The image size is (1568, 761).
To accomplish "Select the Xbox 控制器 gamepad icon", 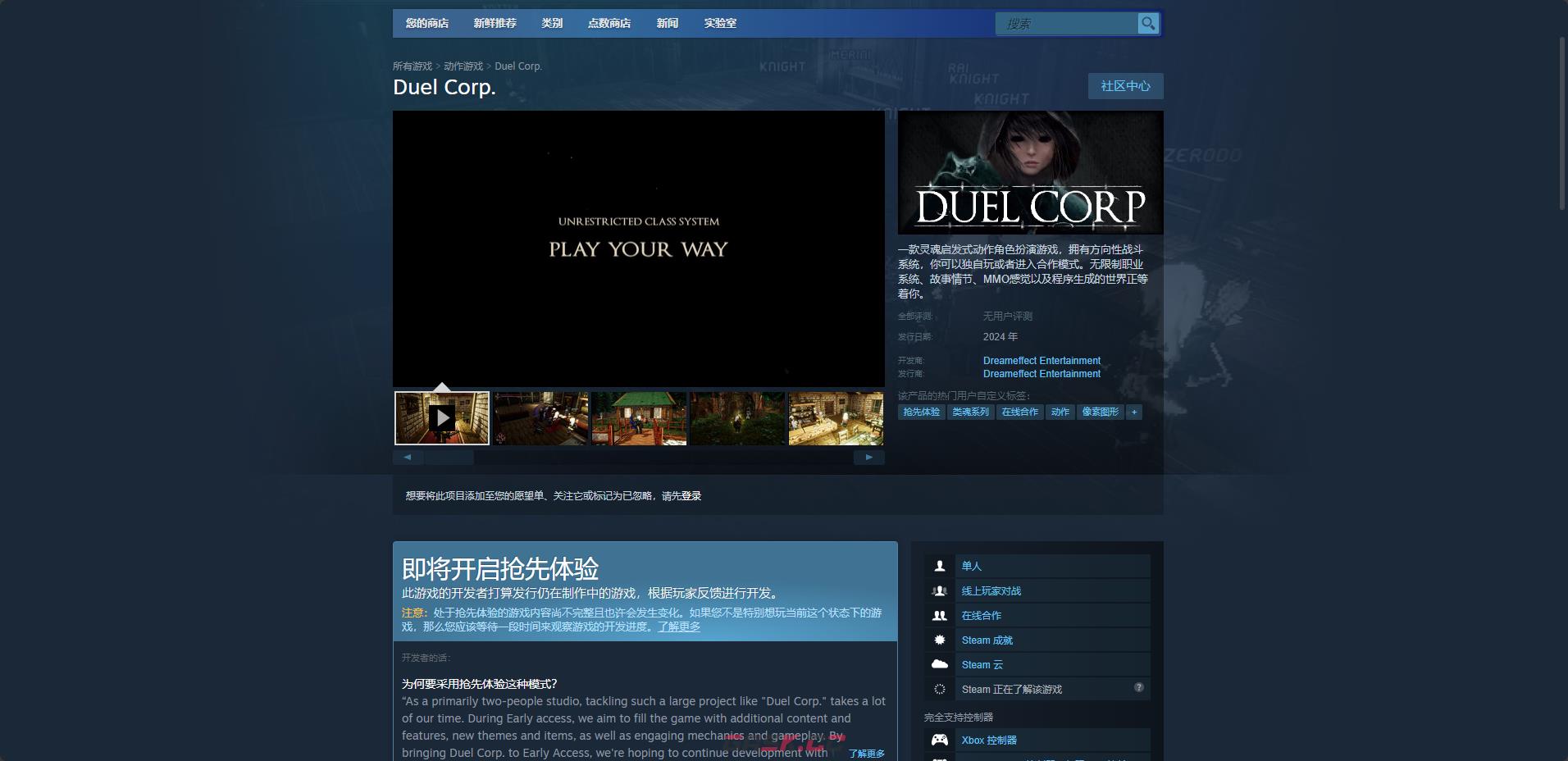I will click(938, 740).
